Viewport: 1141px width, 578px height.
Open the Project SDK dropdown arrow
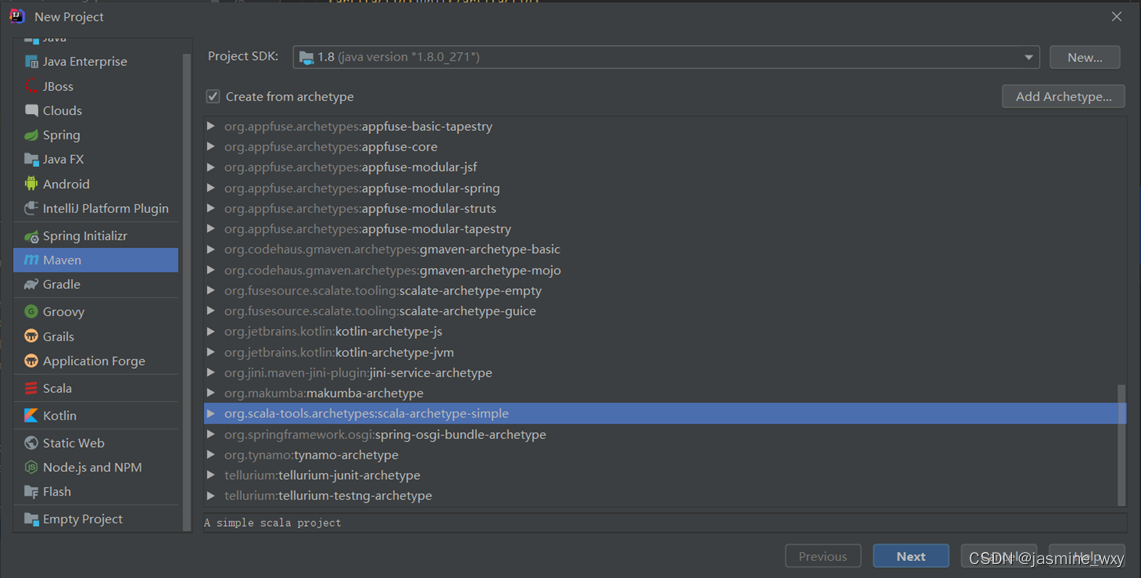click(x=1028, y=57)
